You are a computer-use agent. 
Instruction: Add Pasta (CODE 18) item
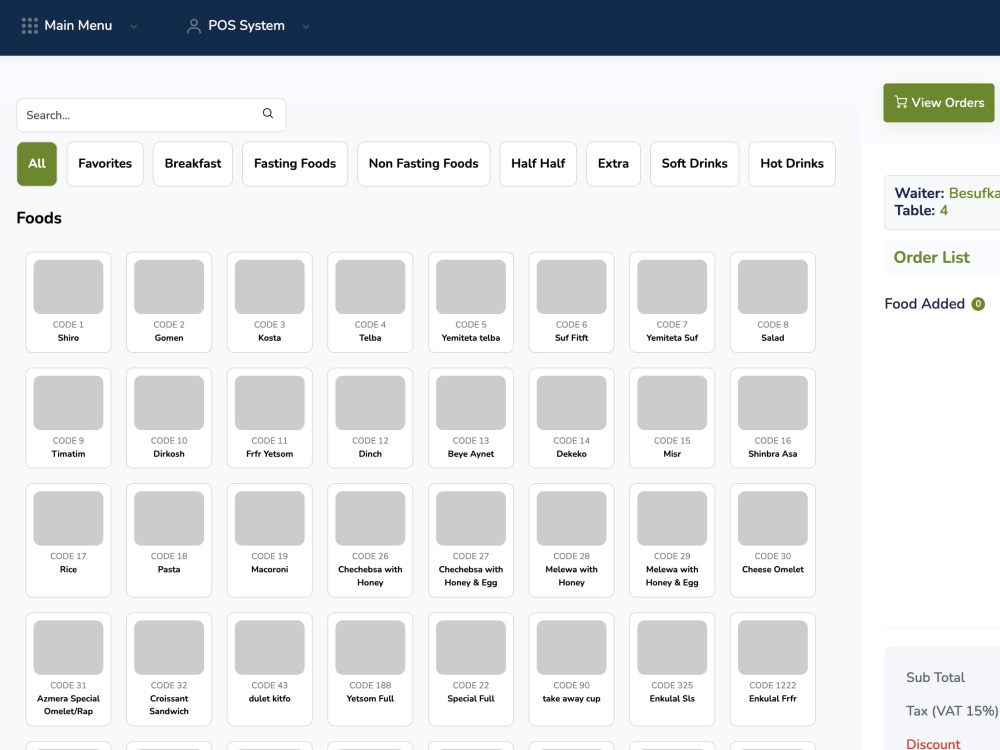point(169,540)
